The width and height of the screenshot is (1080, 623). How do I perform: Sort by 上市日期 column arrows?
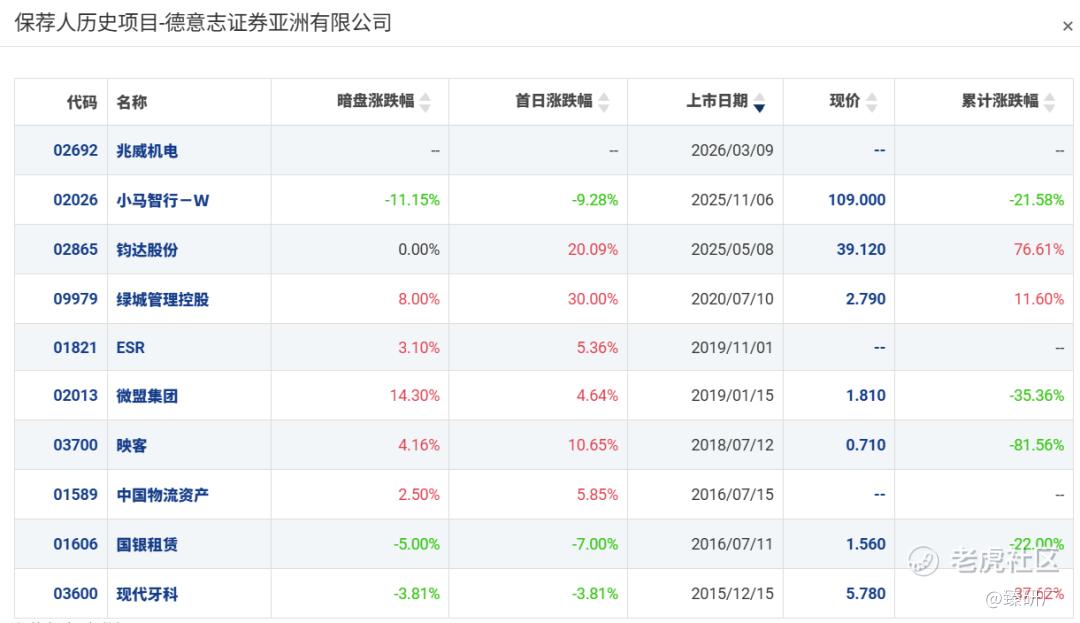(x=759, y=102)
